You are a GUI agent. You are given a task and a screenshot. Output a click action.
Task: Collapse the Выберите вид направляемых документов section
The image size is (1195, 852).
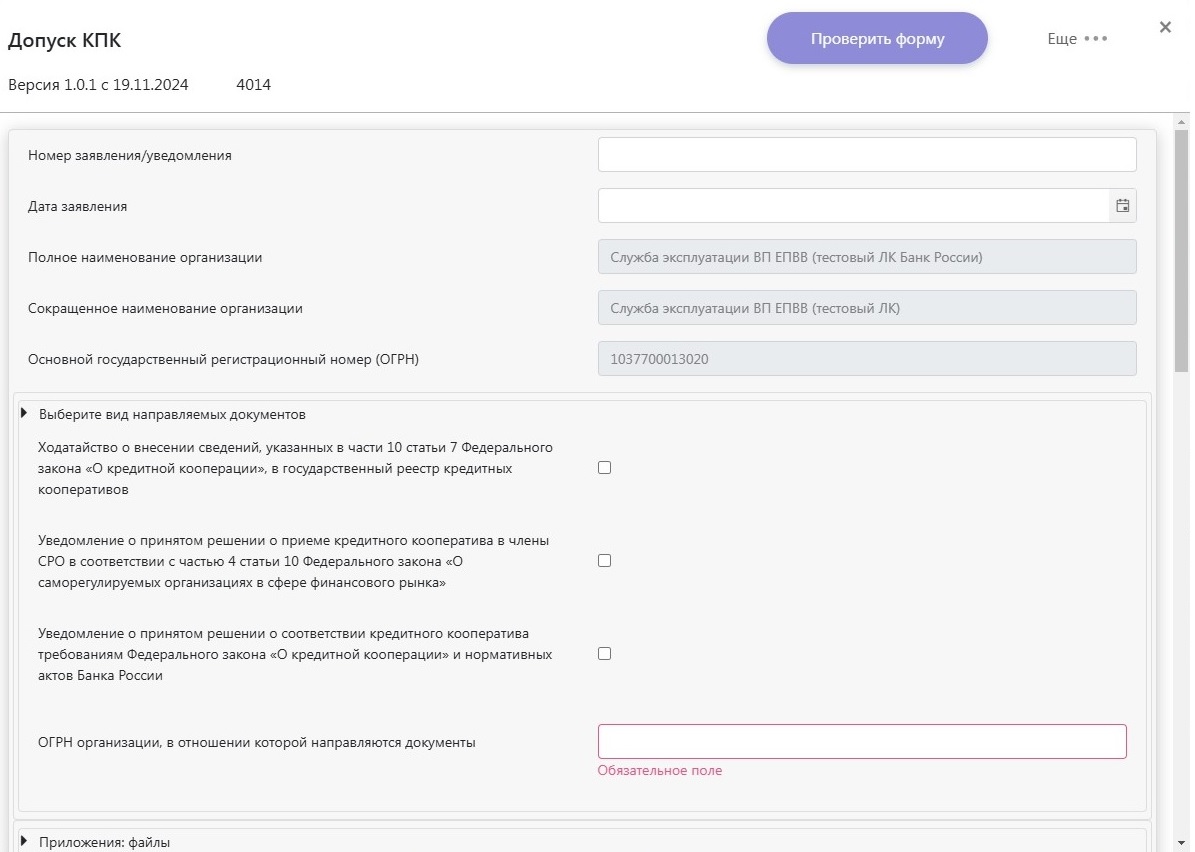(x=24, y=414)
